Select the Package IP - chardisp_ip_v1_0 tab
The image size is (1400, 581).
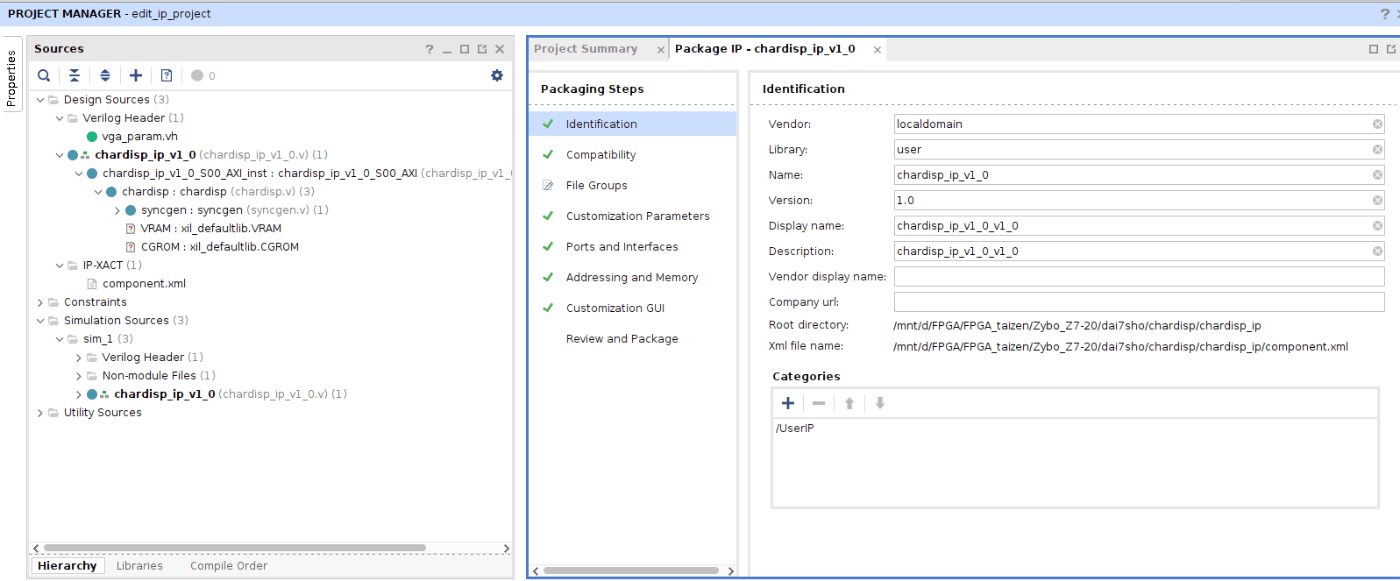click(x=765, y=49)
